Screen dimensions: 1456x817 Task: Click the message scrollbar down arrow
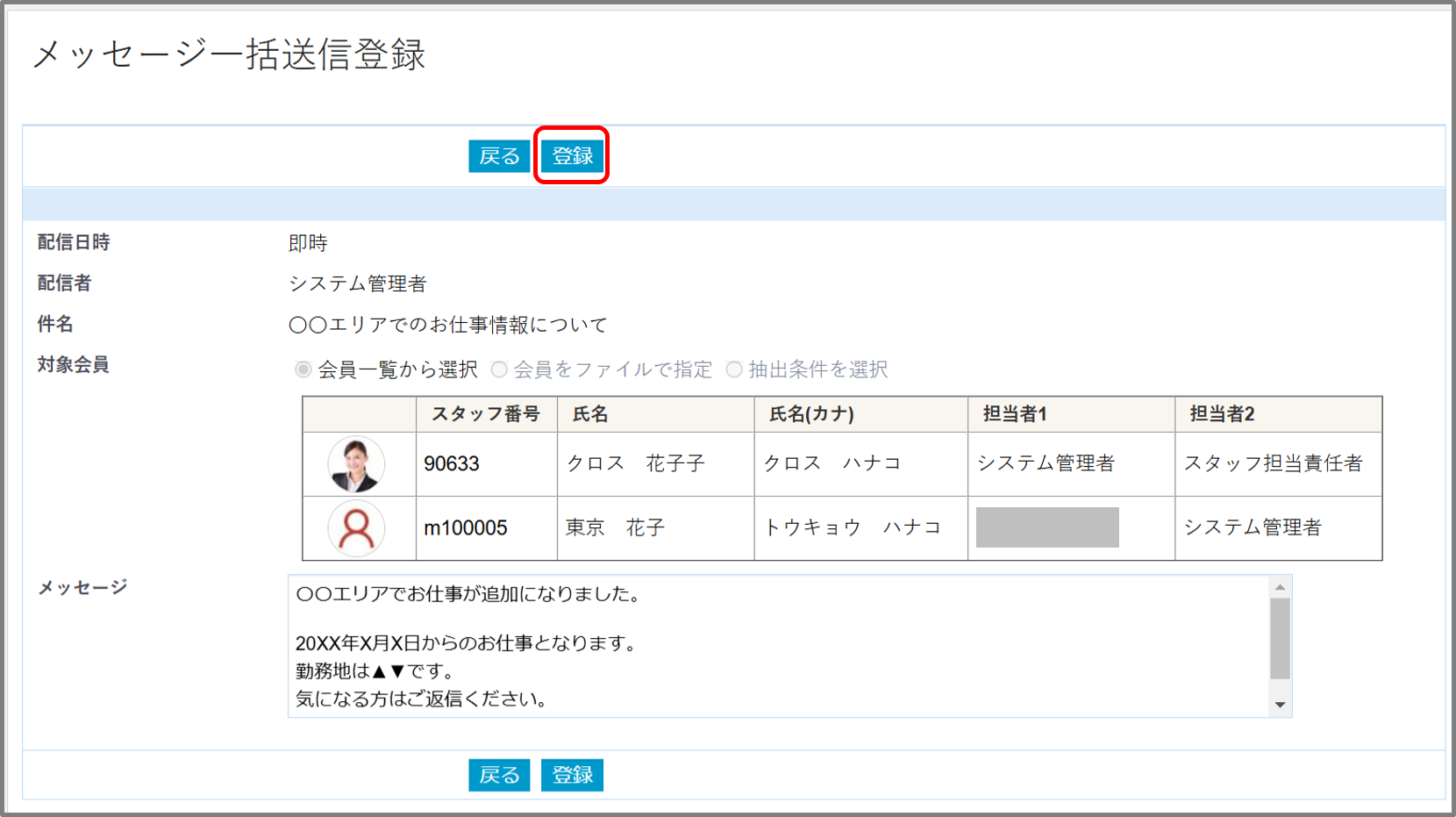1281,705
